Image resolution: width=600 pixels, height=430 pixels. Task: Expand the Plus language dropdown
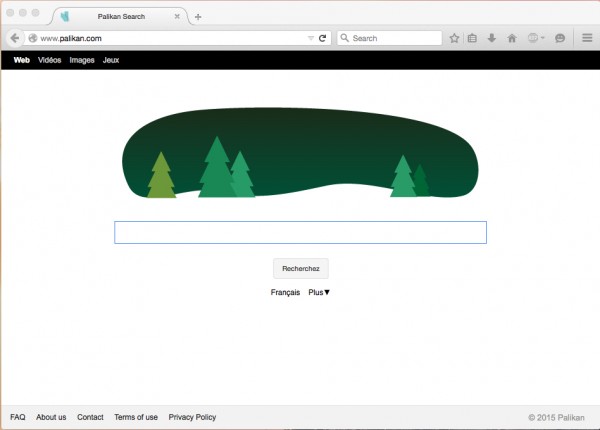(x=319, y=292)
